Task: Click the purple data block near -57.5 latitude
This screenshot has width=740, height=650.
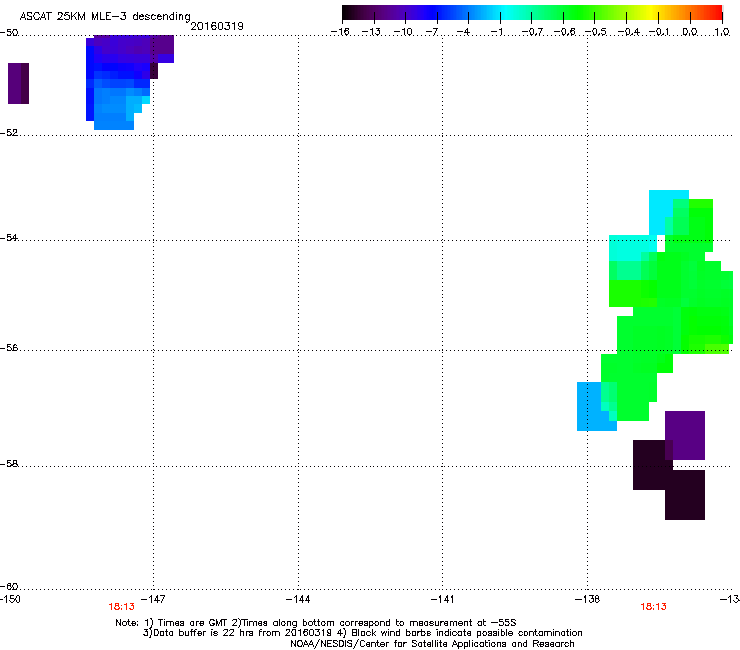Action: (685, 435)
